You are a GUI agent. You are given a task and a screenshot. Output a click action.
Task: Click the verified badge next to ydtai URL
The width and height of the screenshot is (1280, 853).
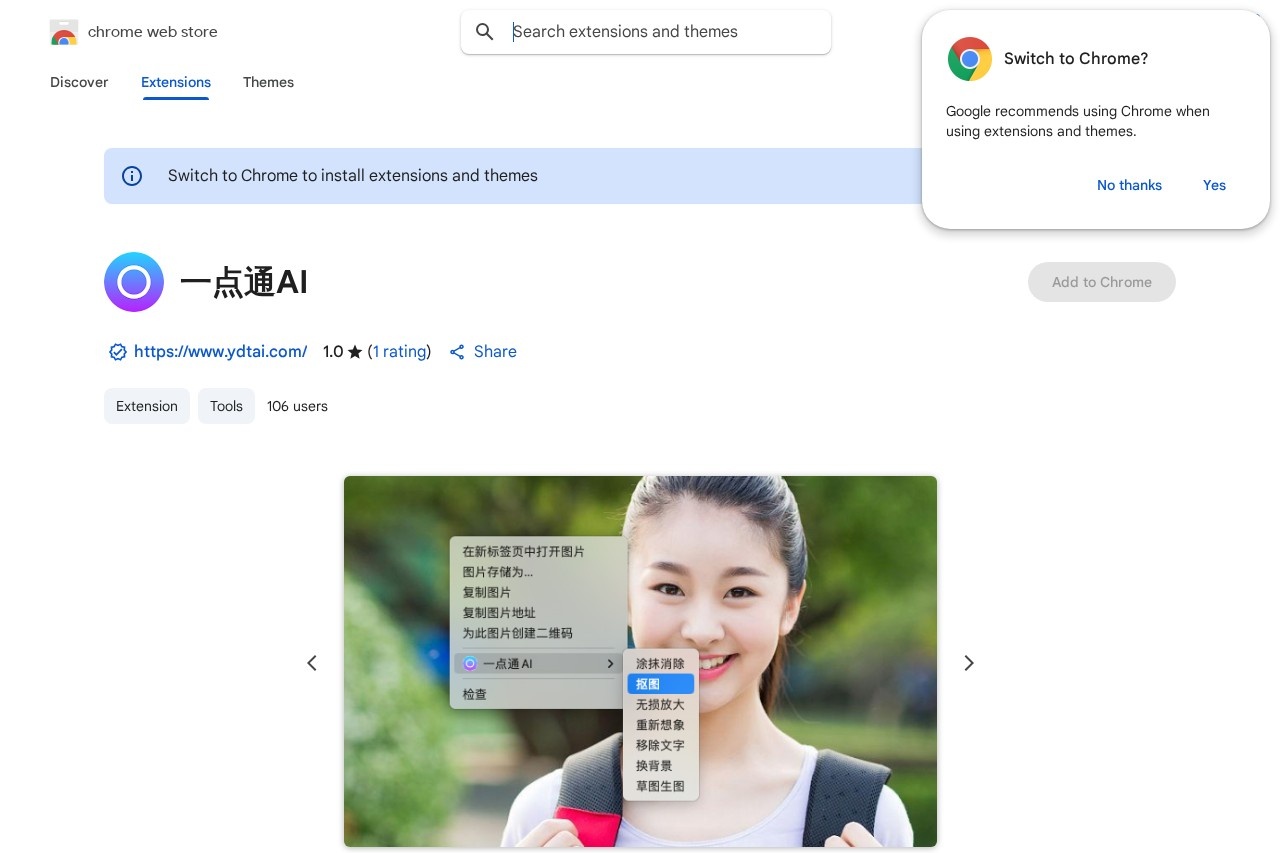[117, 352]
